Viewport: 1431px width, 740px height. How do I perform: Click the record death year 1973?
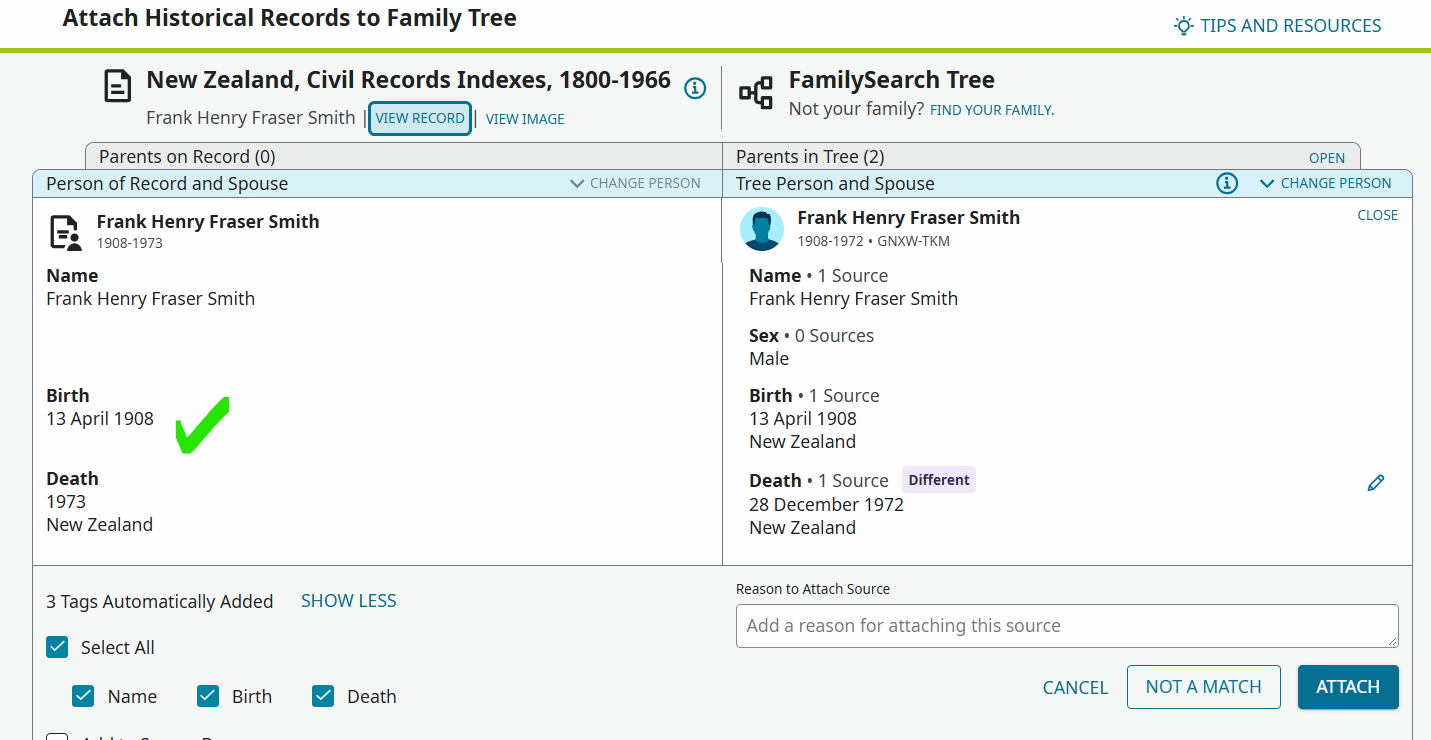click(x=66, y=502)
